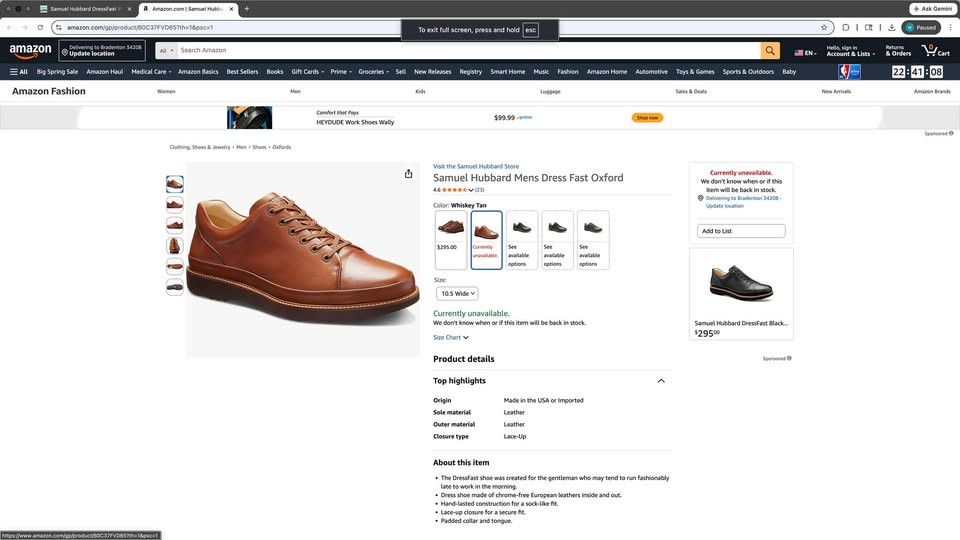Viewport: 960px width, 540px height.
Task: Open the Gift Cards dropdown
Action: [x=307, y=72]
